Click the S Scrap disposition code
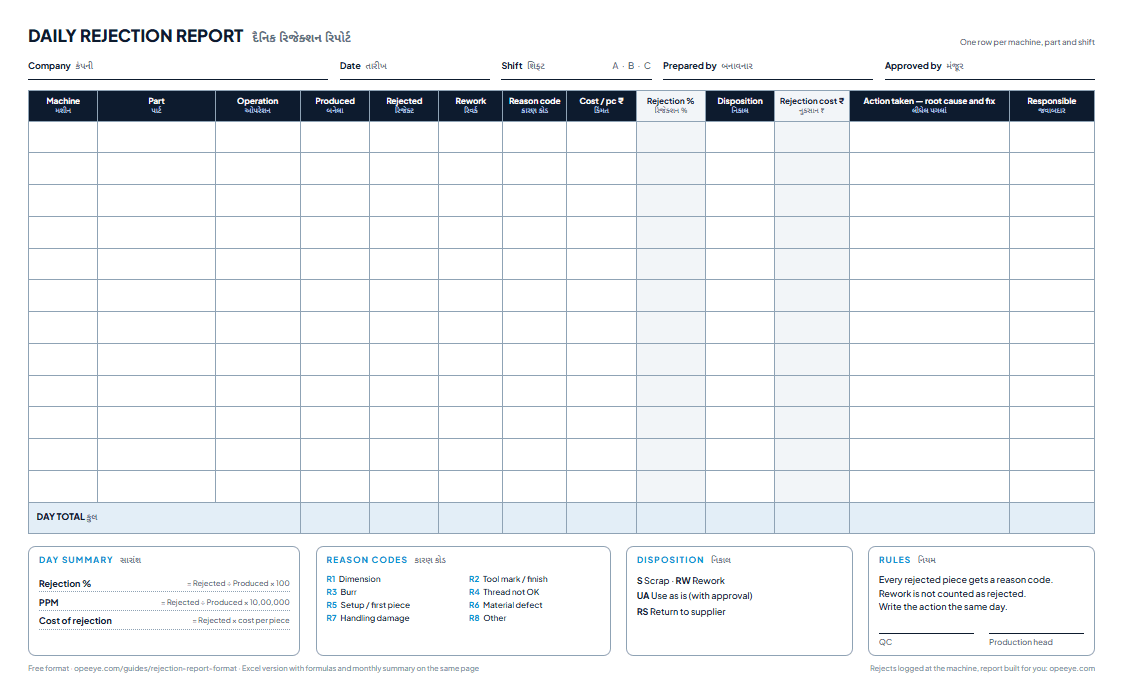1123x698 pixels. 653,581
